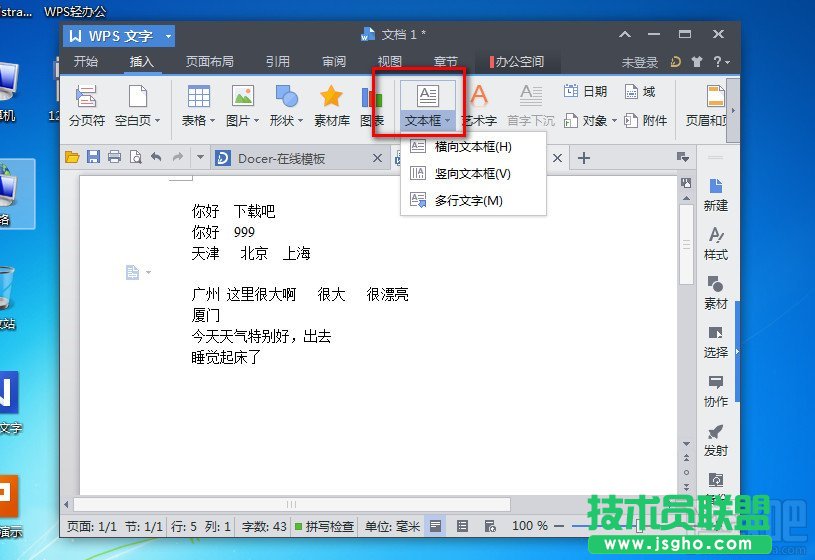815x560 pixels.
Task: Switch to the 审阅 ribbon tab
Action: [334, 62]
